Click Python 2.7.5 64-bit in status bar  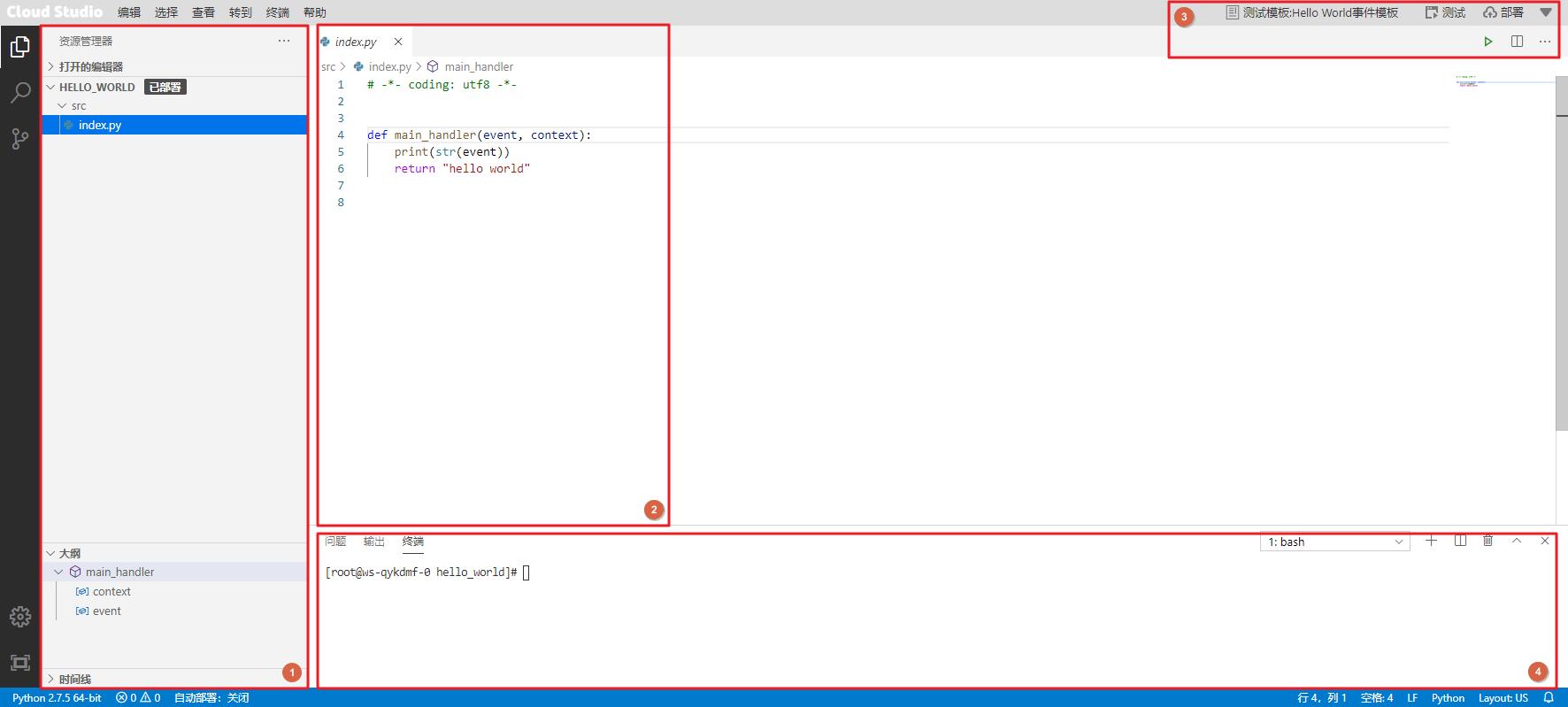57,698
